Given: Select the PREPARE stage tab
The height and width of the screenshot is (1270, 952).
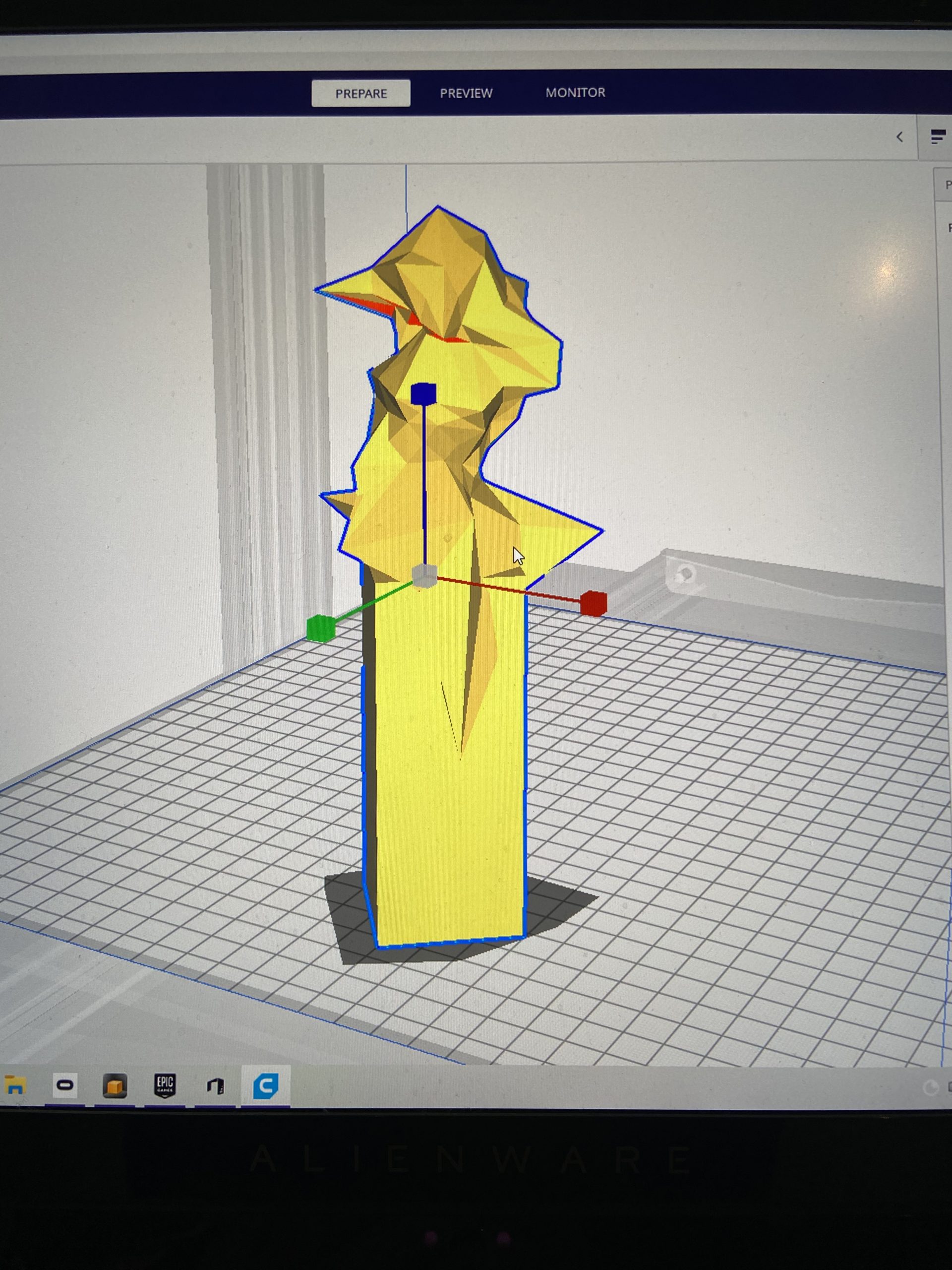Looking at the screenshot, I should [x=360, y=94].
